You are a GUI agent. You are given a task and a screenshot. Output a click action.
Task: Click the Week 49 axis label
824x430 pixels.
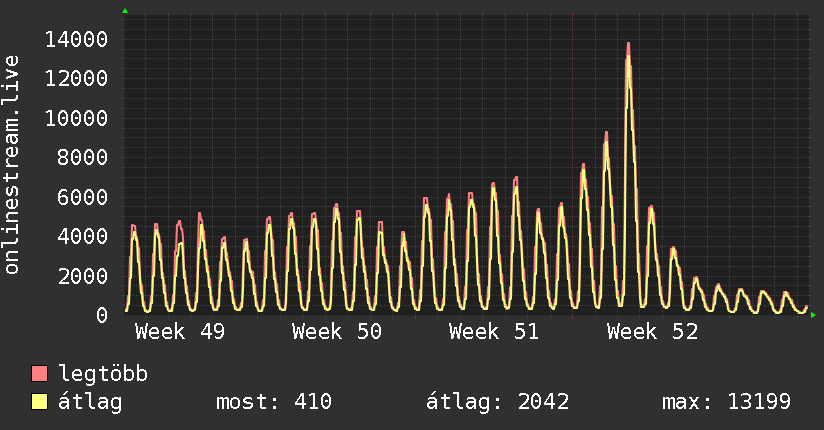tap(180, 332)
